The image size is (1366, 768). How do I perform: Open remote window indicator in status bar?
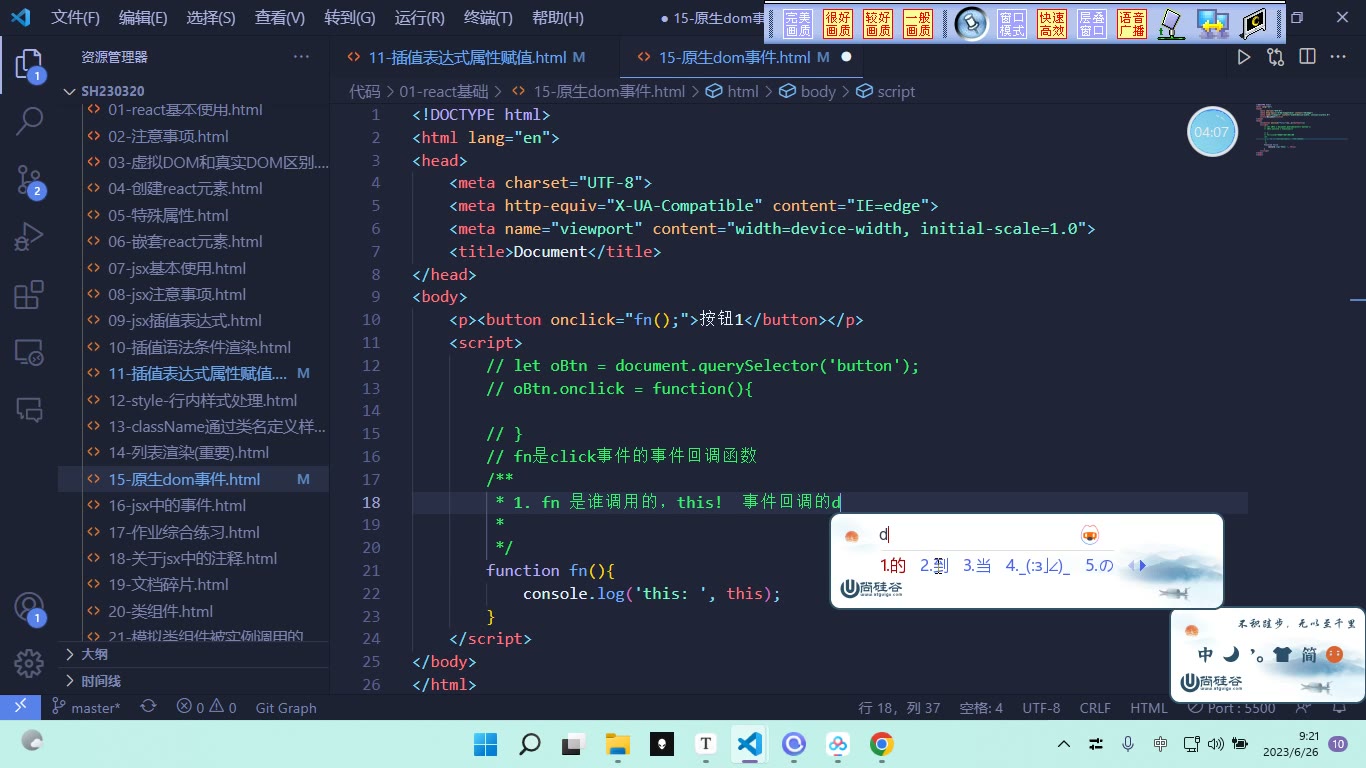tap(20, 707)
